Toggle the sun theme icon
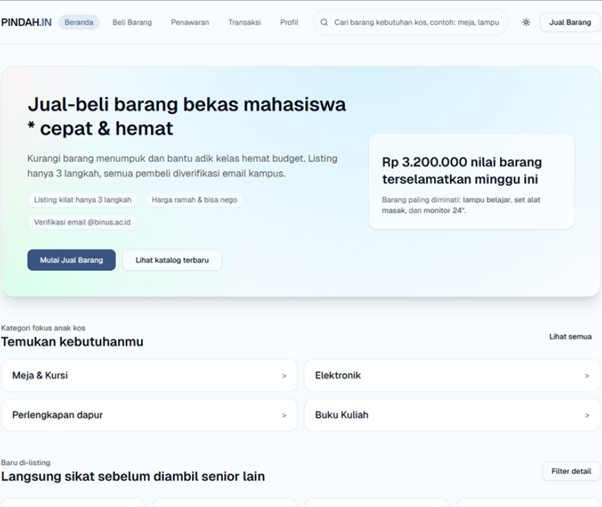Screen dimensions: 602x507 pos(526,22)
